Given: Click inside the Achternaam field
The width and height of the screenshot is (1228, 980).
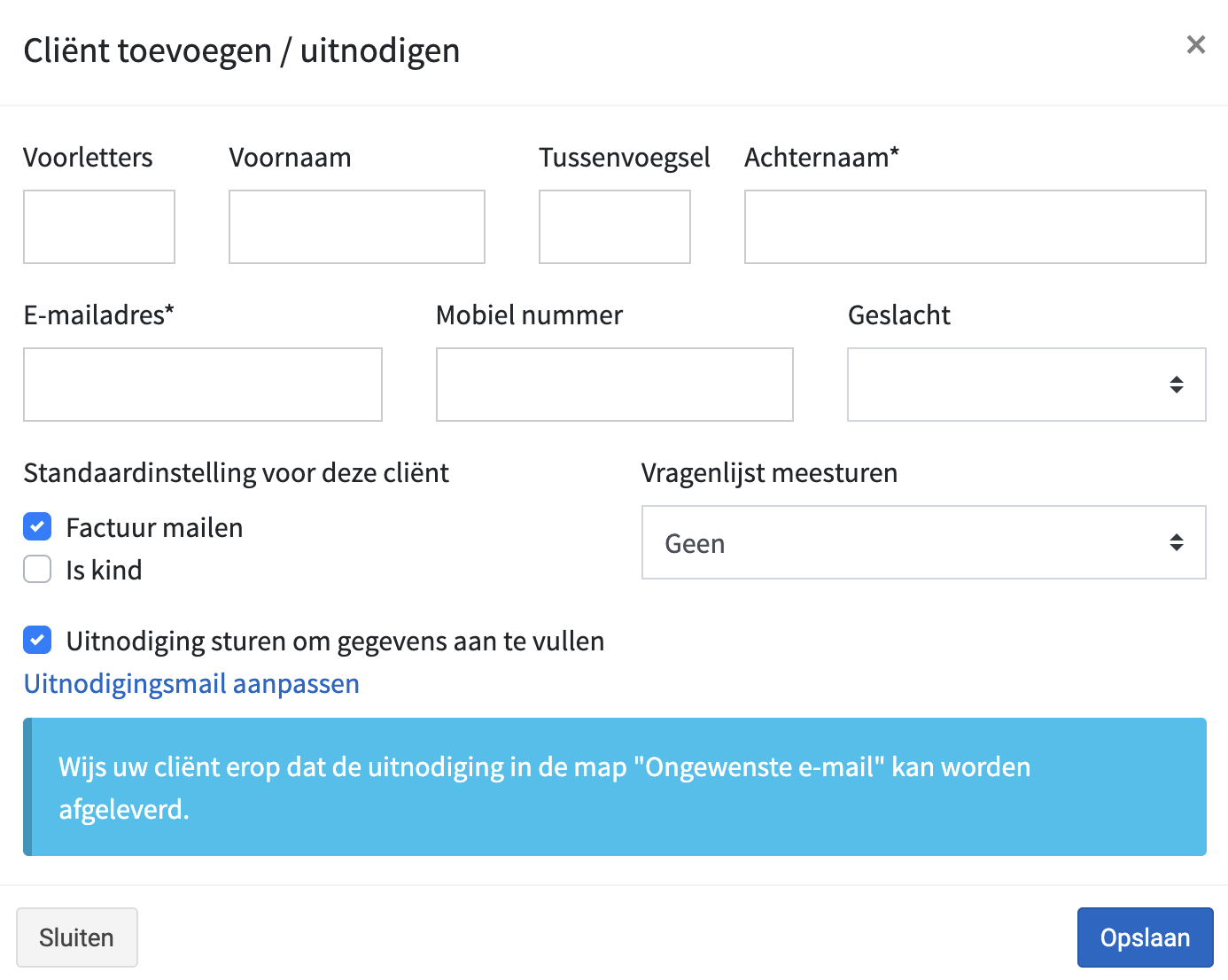Looking at the screenshot, I should click(975, 226).
